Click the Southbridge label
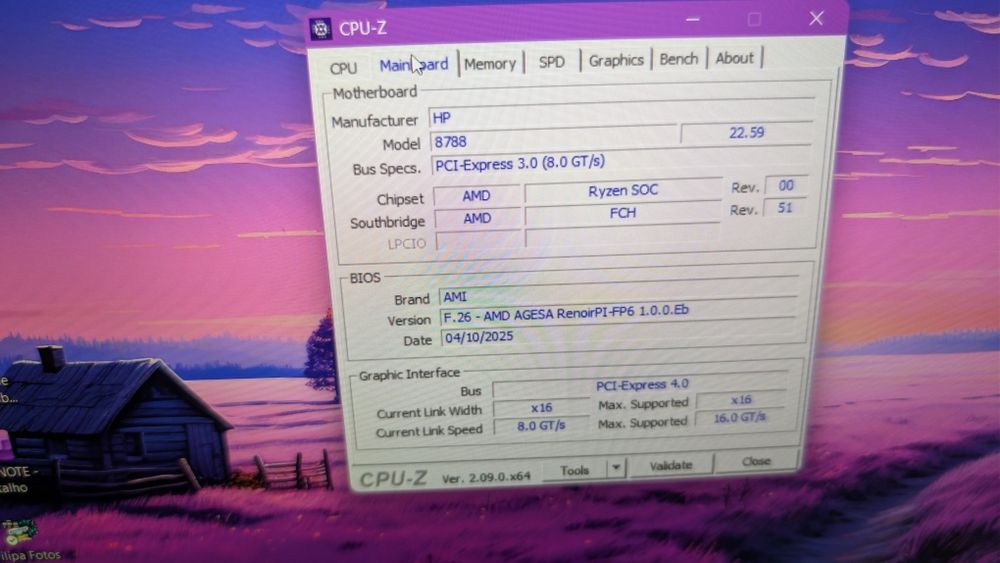 [387, 222]
